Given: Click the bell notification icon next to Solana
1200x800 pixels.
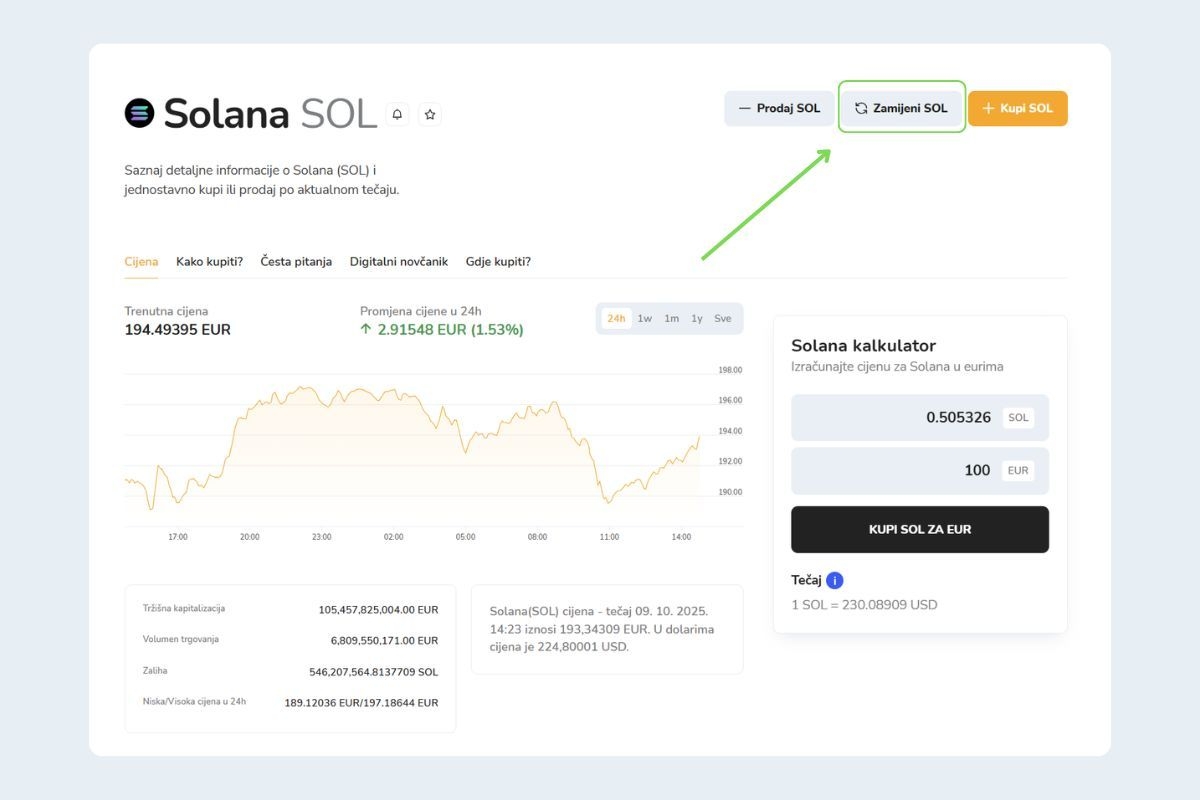Looking at the screenshot, I should tap(397, 113).
